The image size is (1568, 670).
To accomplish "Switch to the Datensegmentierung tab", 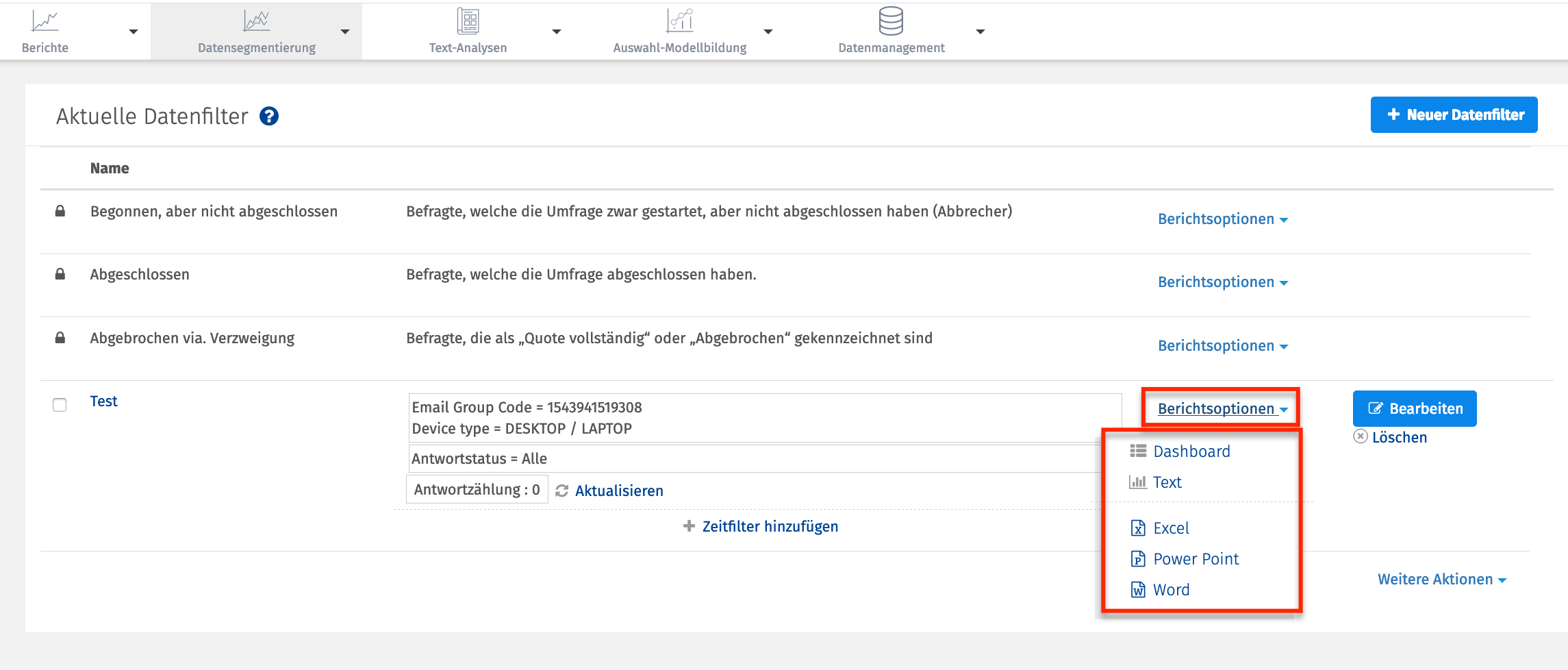I will pos(257,48).
